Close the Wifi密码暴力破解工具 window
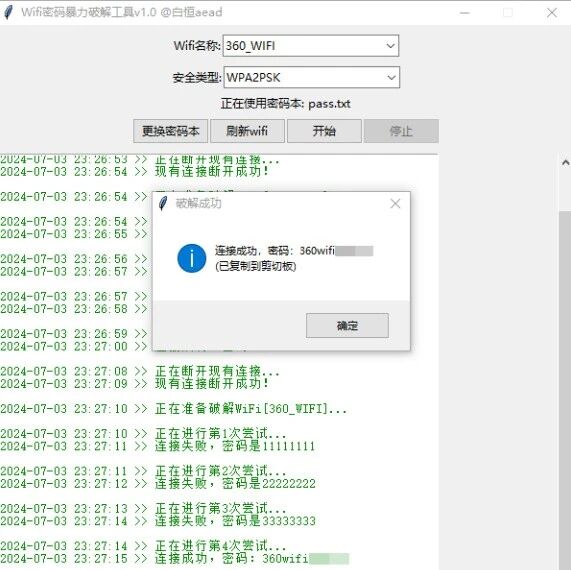The width and height of the screenshot is (571, 570). (x=552, y=13)
